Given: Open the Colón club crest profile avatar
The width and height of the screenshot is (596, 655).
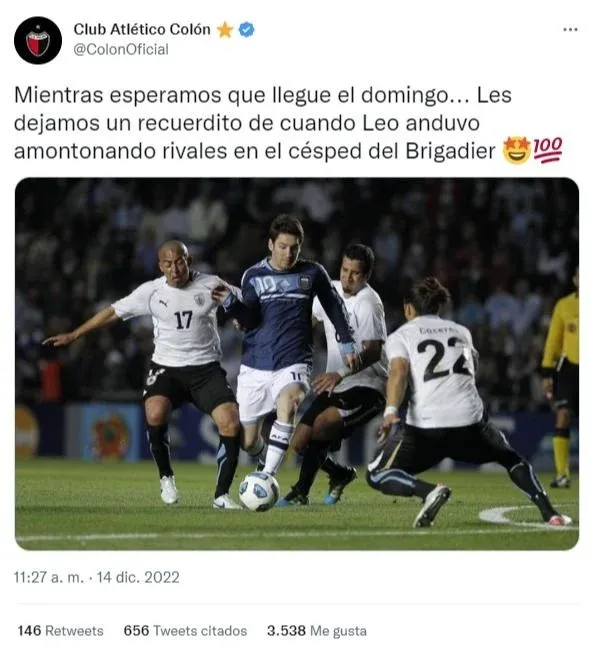Looking at the screenshot, I should click(38, 41).
